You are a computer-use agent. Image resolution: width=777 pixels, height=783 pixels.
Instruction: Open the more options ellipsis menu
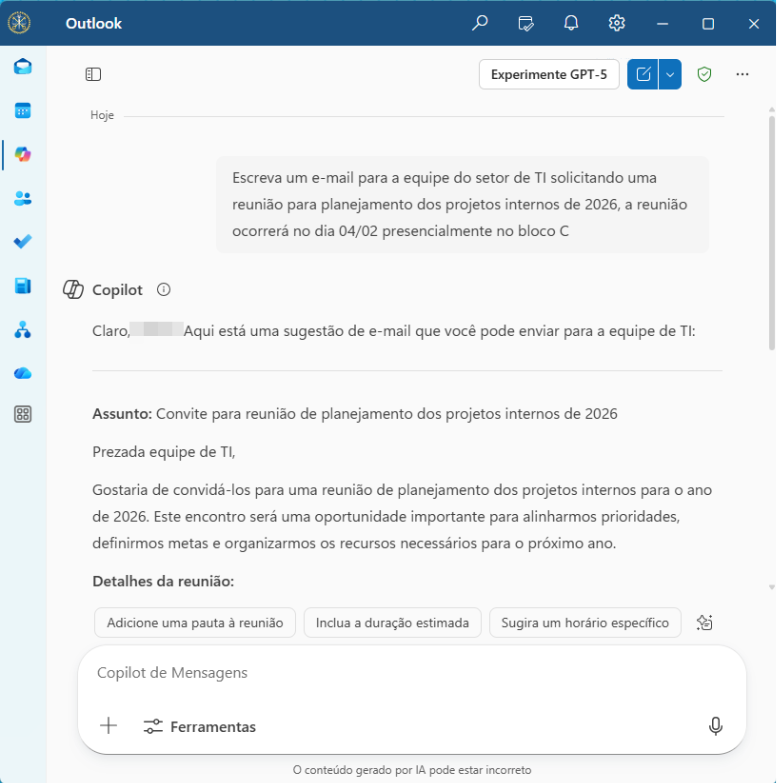742,74
